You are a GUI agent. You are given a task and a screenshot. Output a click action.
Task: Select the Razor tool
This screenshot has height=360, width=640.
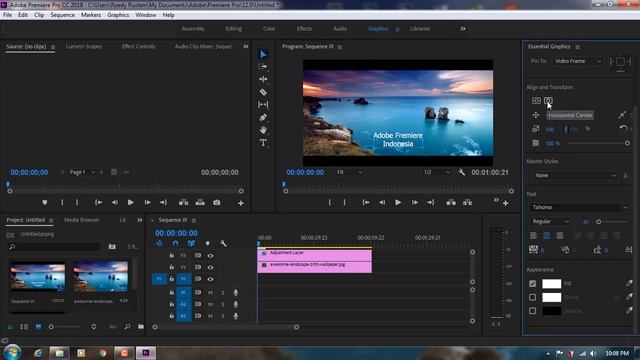pyautogui.click(x=263, y=92)
